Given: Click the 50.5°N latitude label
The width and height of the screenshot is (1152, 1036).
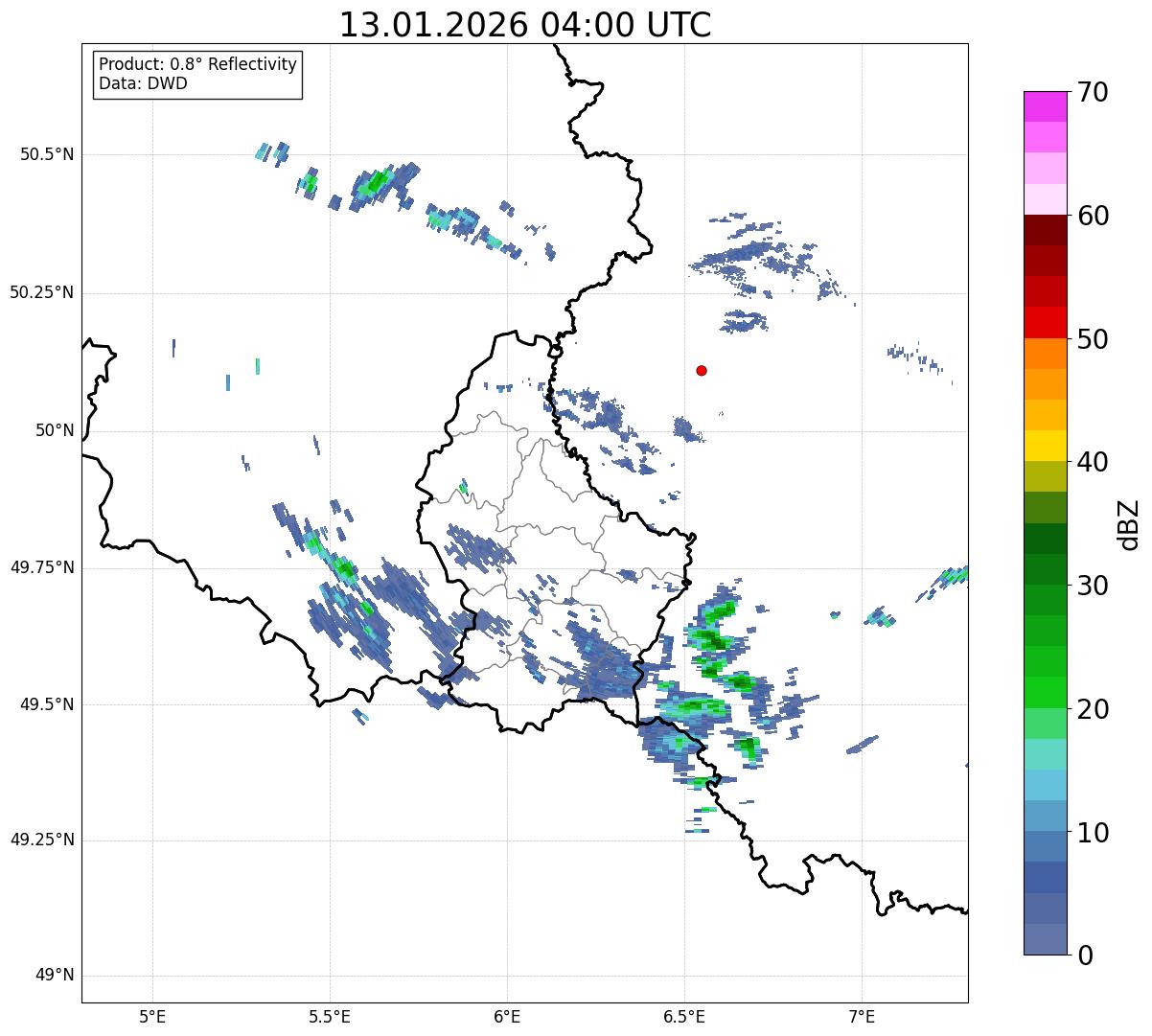Looking at the screenshot, I should pyautogui.click(x=48, y=154).
